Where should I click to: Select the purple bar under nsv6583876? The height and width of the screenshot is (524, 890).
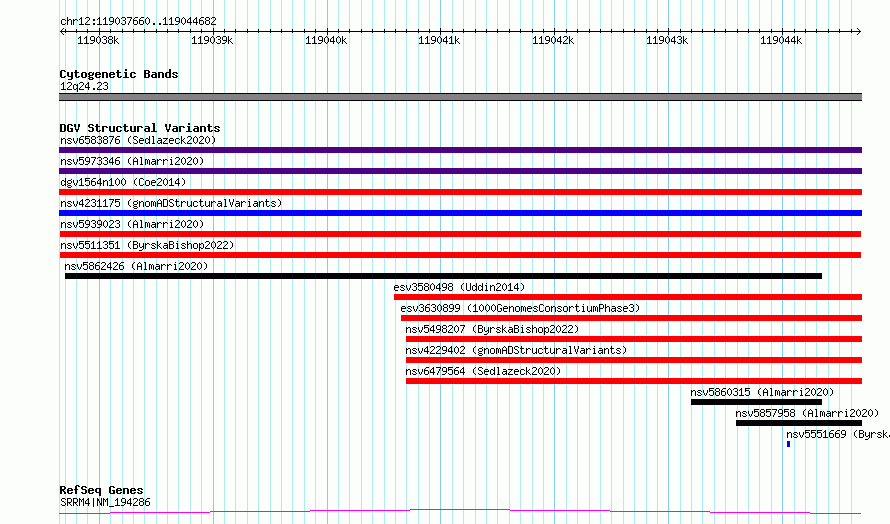(460, 150)
